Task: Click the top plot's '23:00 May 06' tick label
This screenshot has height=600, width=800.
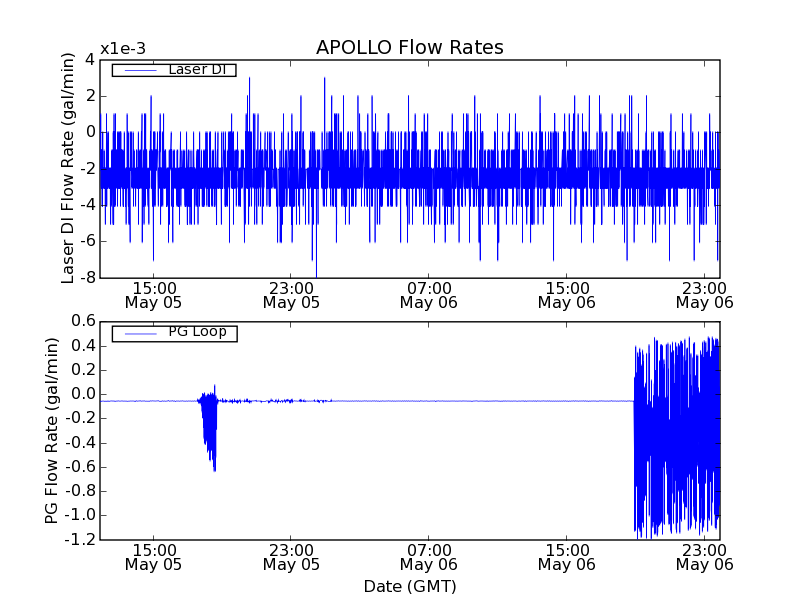Action: click(x=704, y=295)
